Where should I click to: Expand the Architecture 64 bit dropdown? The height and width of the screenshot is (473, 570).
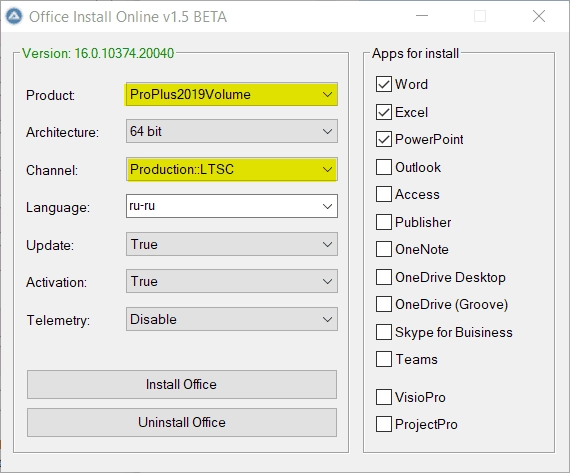232,131
